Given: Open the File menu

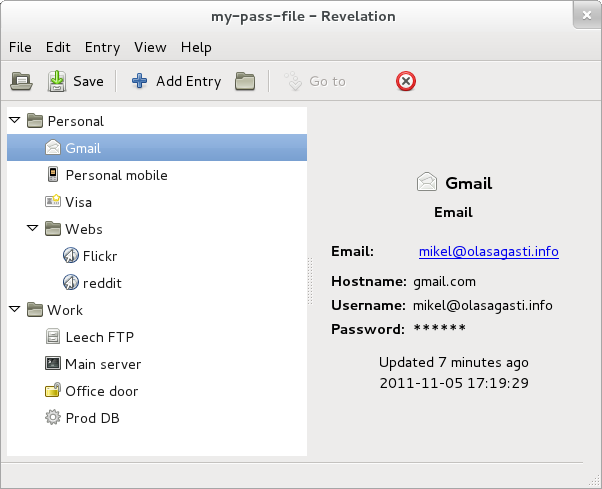Looking at the screenshot, I should pyautogui.click(x=20, y=47).
